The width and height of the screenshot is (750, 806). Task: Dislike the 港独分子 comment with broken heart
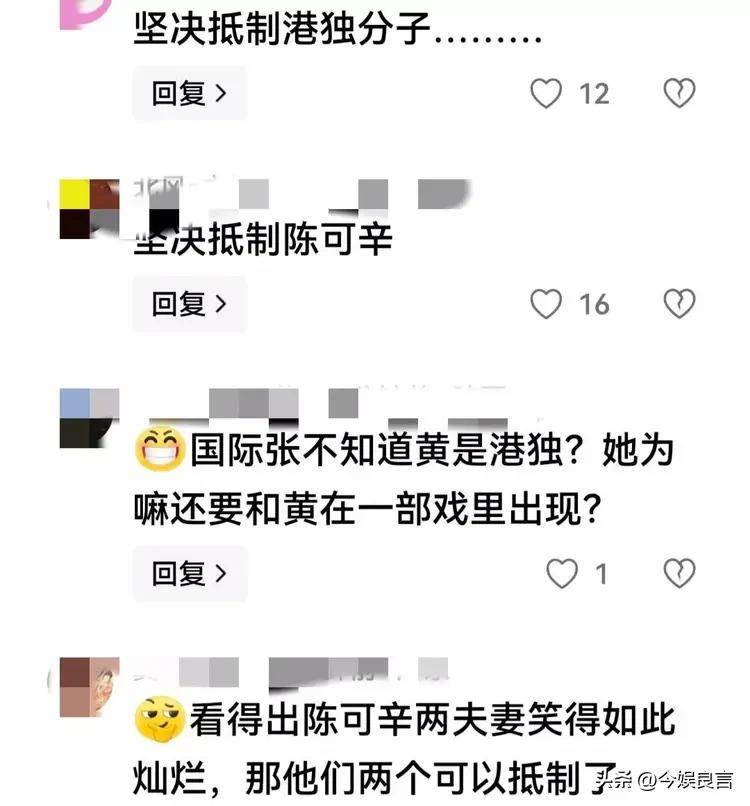point(679,93)
